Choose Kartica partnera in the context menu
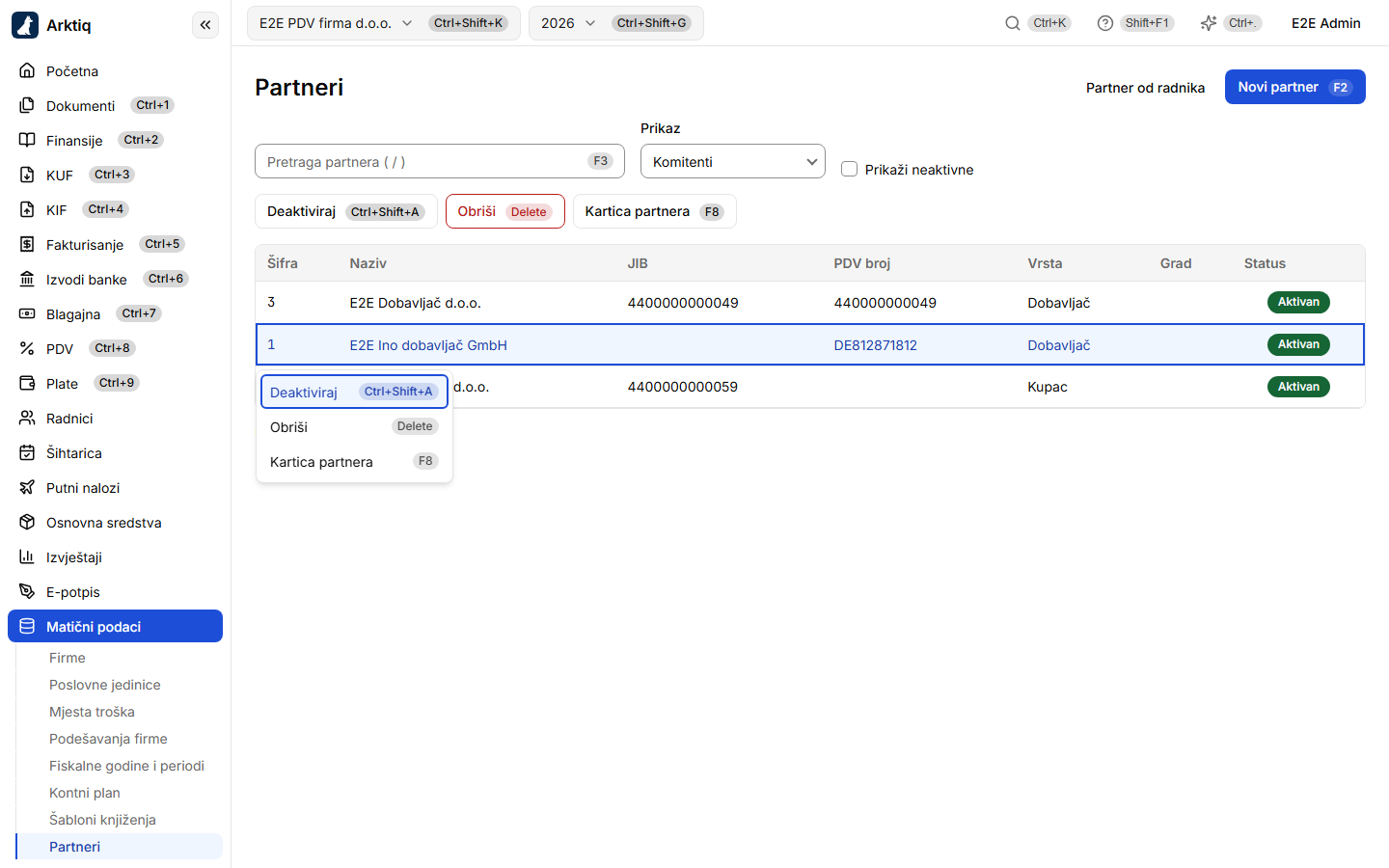The width and height of the screenshot is (1389, 868). (354, 461)
